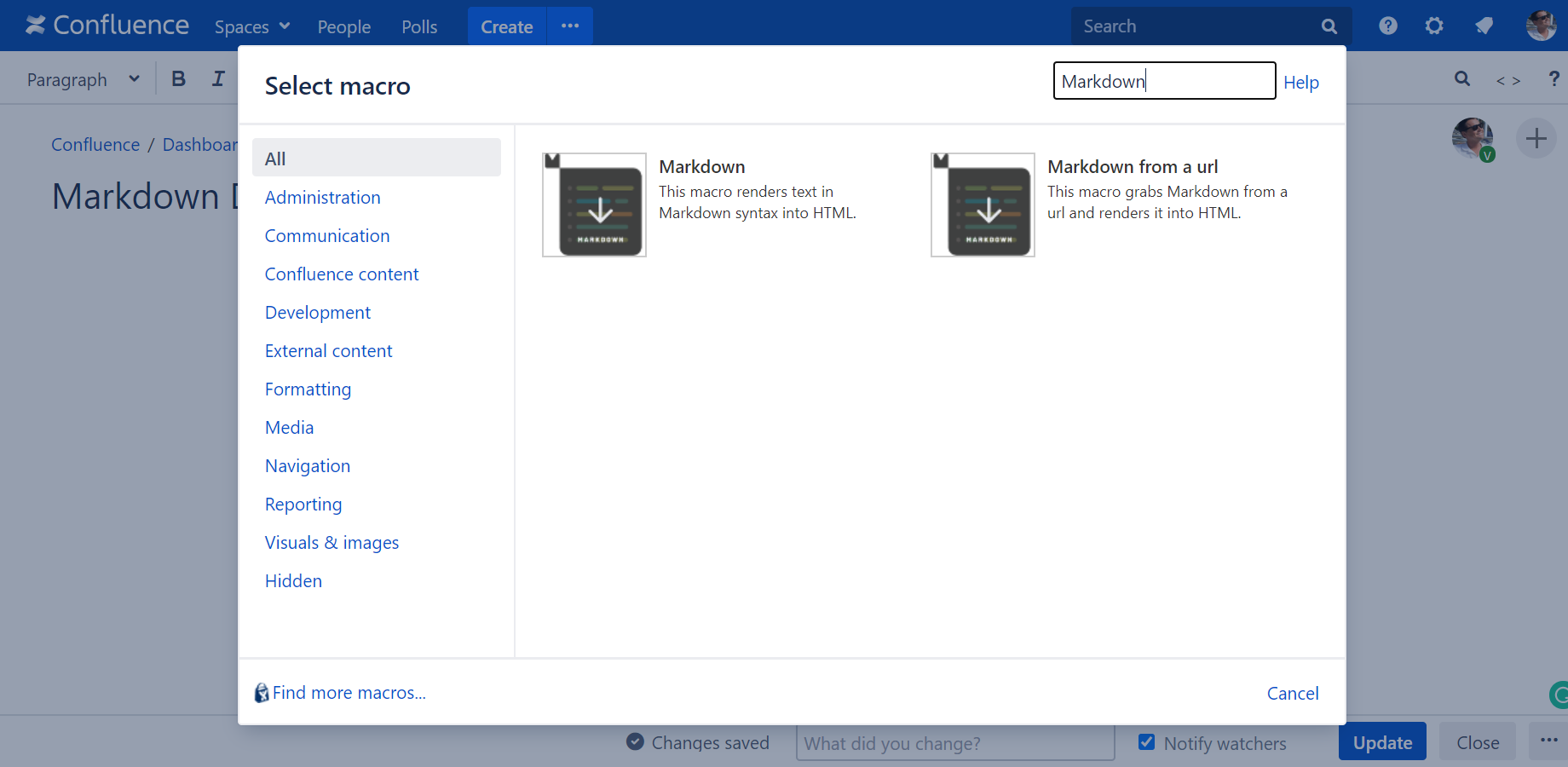Click the header search magnifier icon
The height and width of the screenshot is (767, 1568).
pyautogui.click(x=1329, y=26)
